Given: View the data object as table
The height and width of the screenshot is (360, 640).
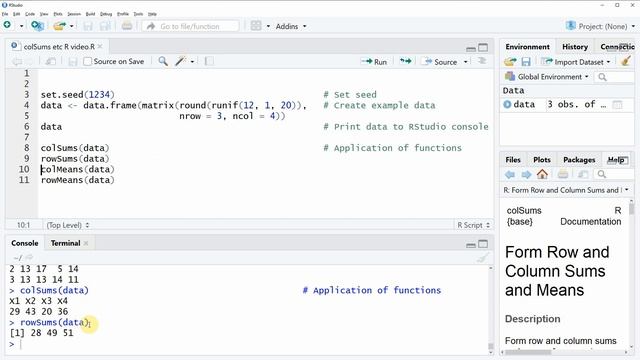Looking at the screenshot, I should pos(617,104).
